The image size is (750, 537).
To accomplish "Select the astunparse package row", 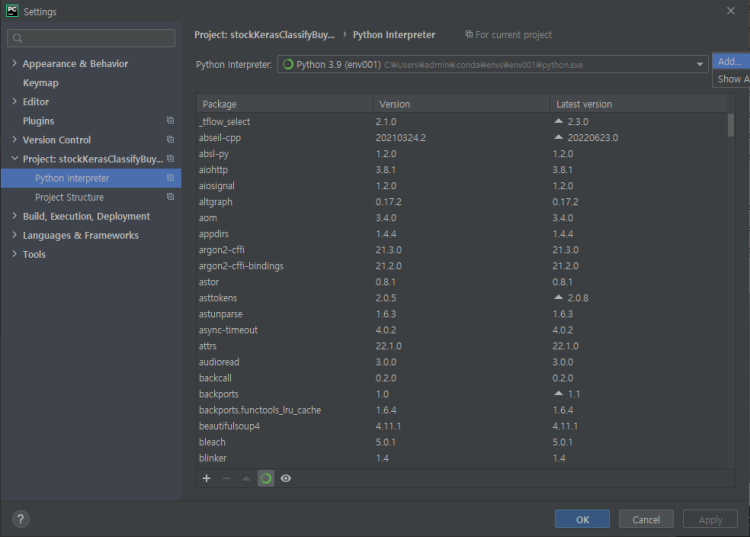I will tap(462, 314).
